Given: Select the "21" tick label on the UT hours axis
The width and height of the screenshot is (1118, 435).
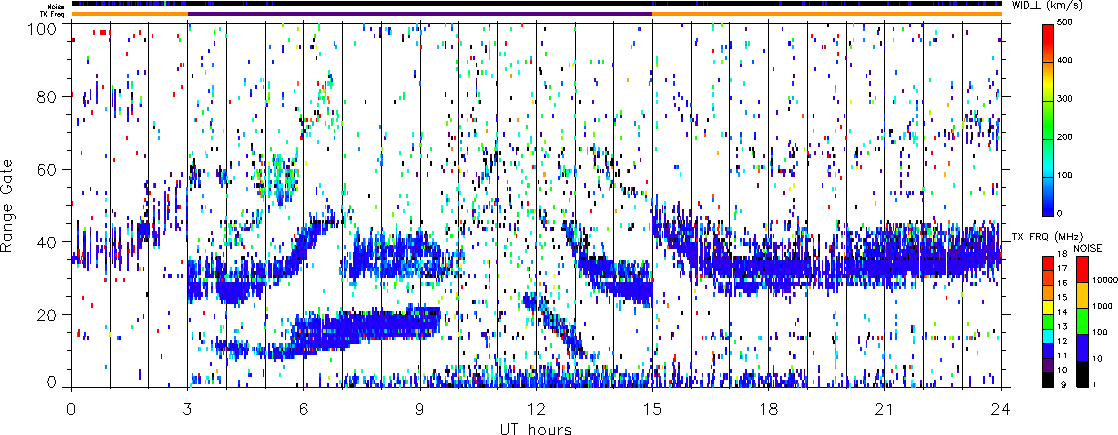Looking at the screenshot, I should 885,407.
